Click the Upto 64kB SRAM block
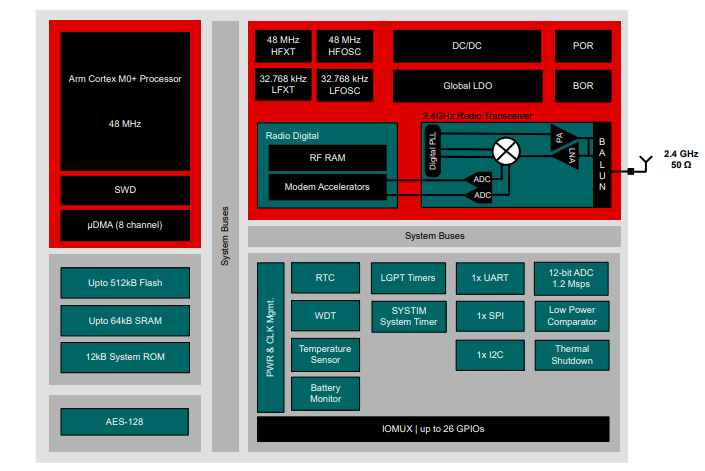The width and height of the screenshot is (705, 471). pyautogui.click(x=125, y=320)
